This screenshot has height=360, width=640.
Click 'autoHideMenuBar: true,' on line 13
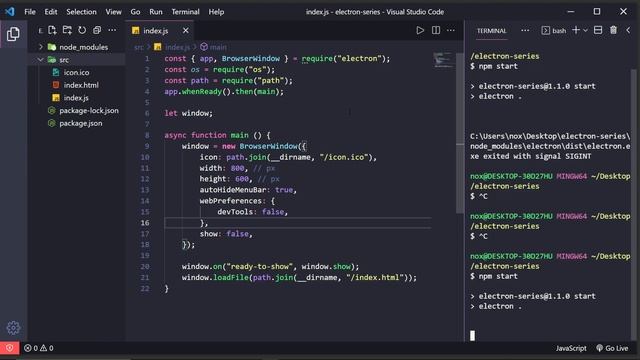(248, 190)
